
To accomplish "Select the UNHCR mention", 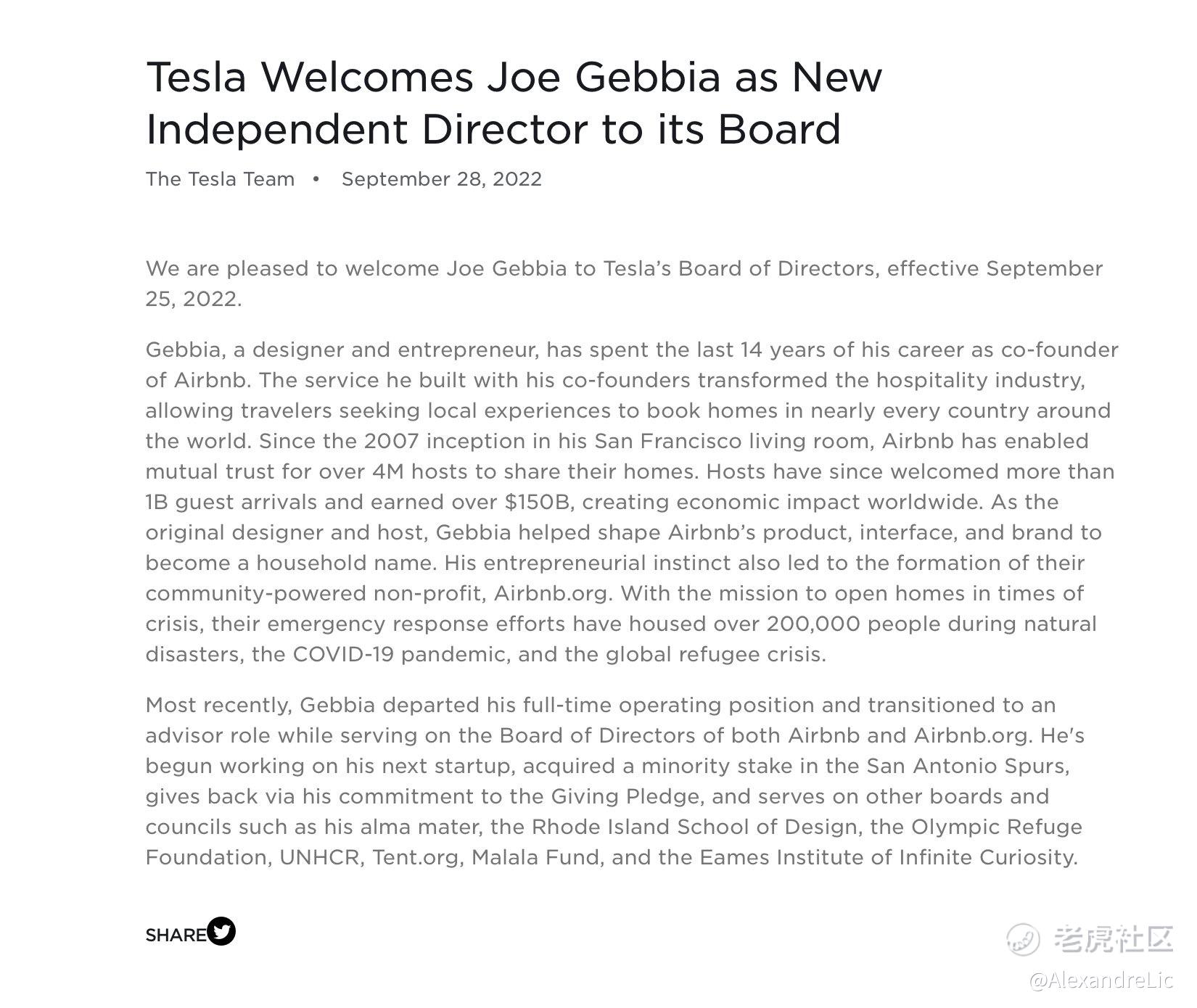I will click(320, 858).
